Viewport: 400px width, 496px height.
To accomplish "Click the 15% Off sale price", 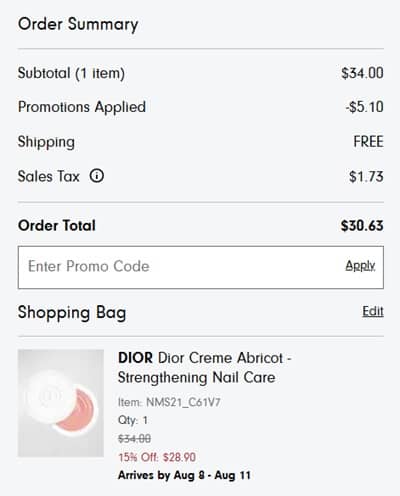I will 157,457.
